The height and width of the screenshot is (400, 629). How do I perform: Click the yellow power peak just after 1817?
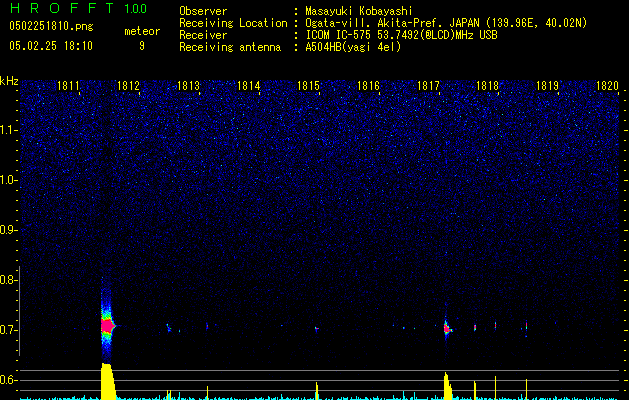pos(448,386)
